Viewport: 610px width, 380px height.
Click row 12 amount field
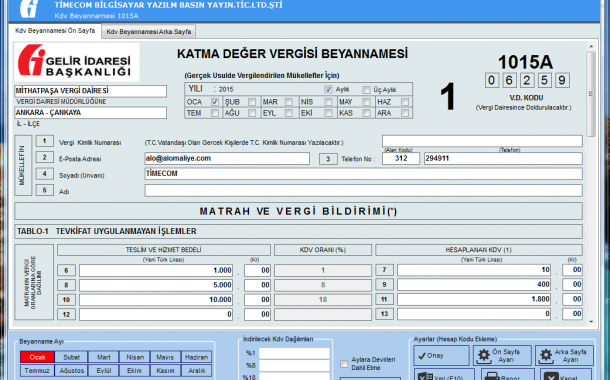click(x=156, y=314)
